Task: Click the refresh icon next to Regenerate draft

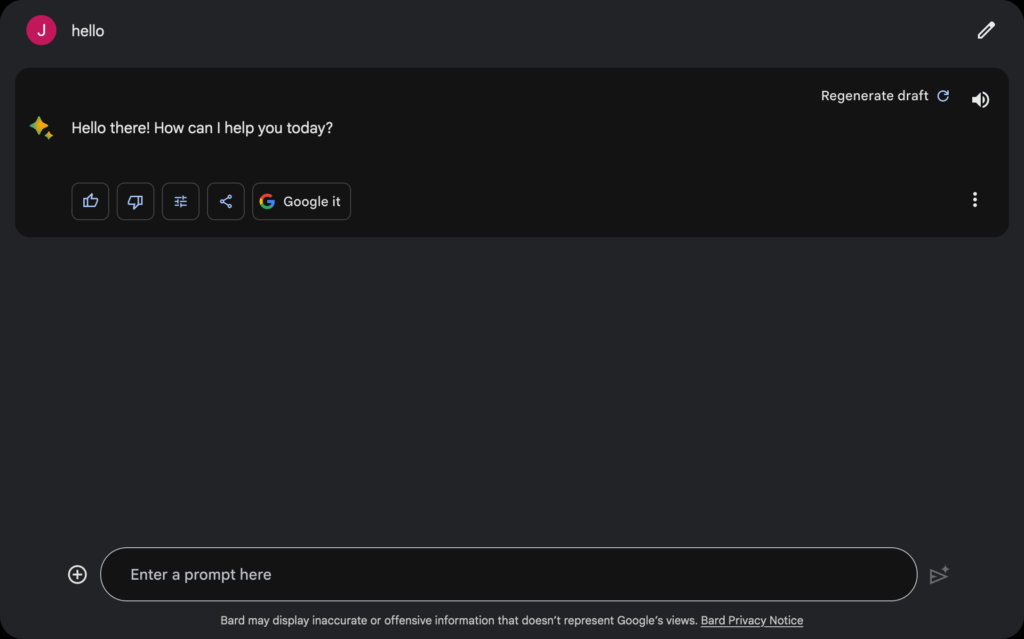Action: click(x=943, y=95)
